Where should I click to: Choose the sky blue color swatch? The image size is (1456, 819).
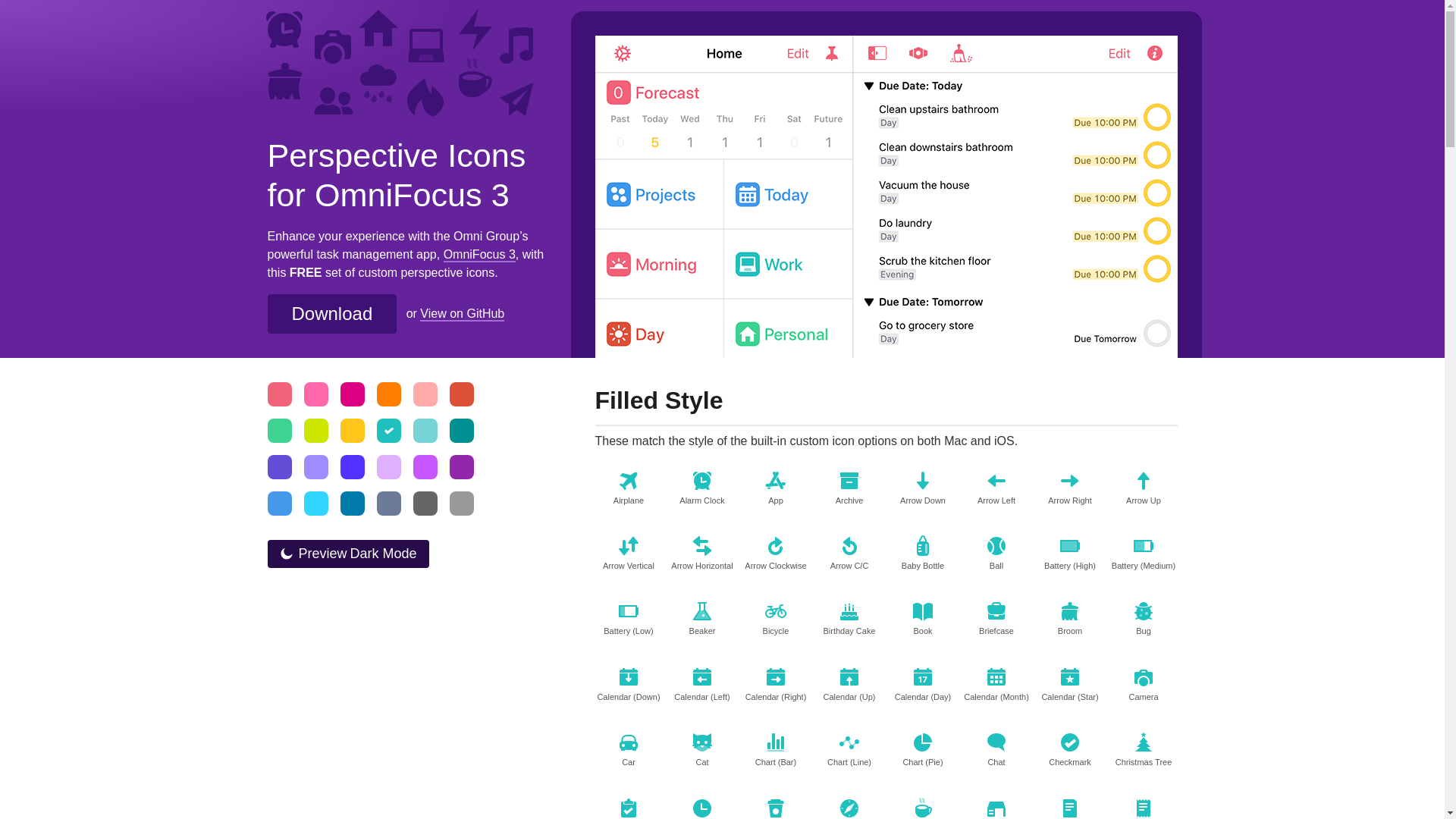[x=280, y=504]
